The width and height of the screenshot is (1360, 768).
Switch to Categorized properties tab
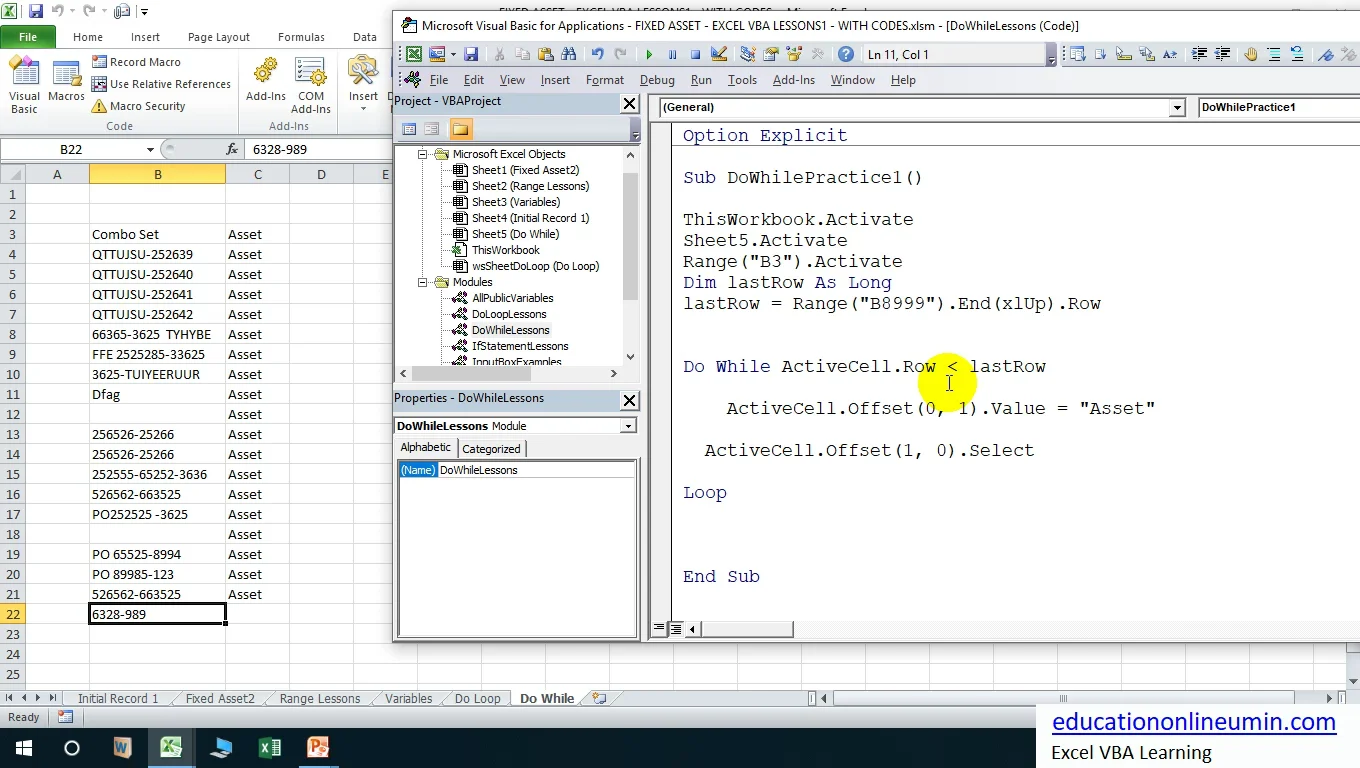(491, 449)
